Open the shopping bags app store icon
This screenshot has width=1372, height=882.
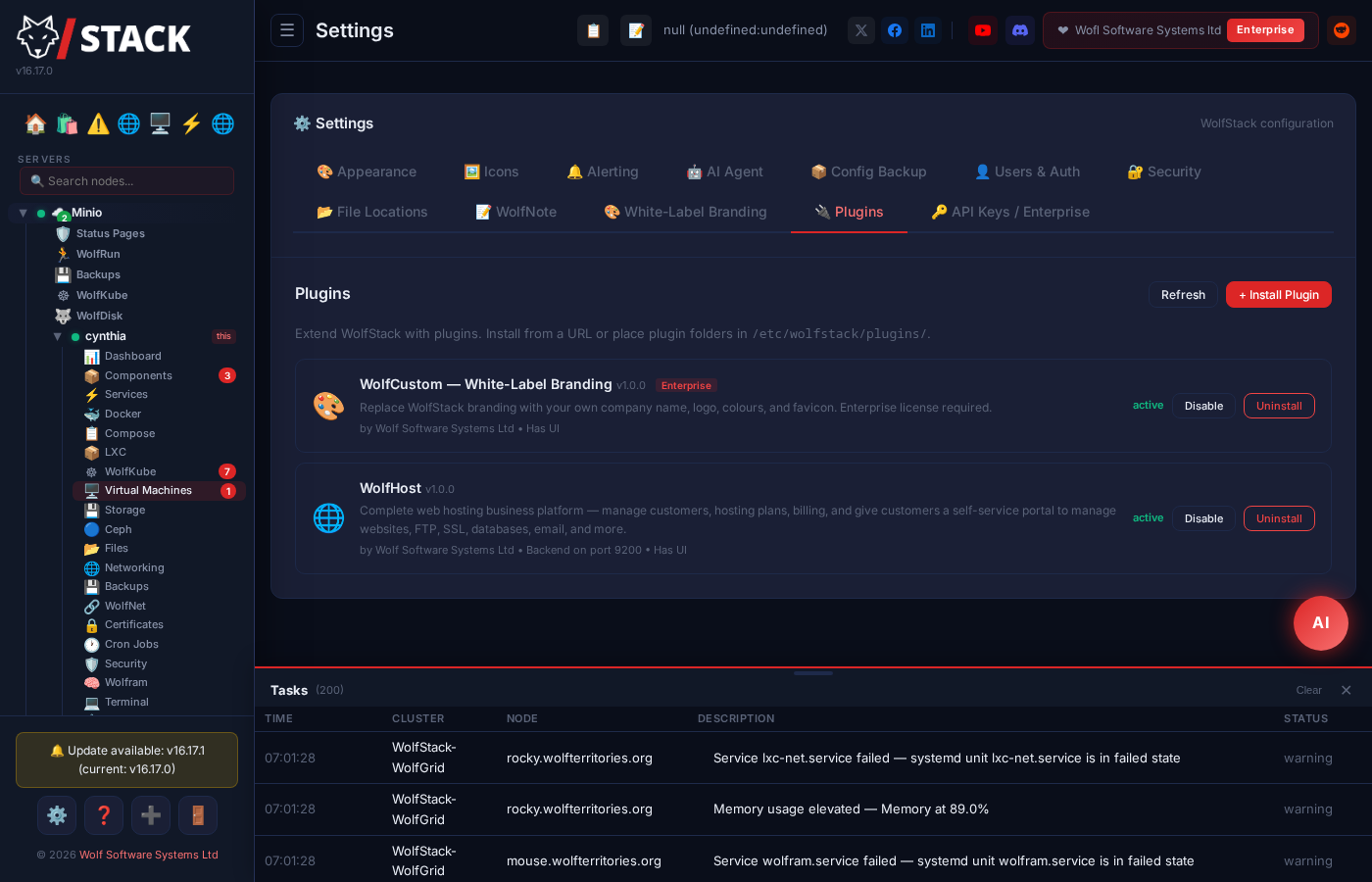pos(67,123)
